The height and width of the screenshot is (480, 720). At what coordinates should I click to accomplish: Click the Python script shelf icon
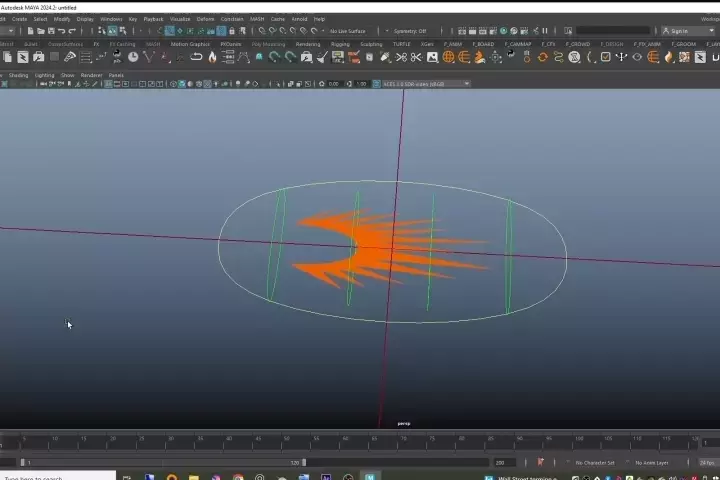(117, 57)
